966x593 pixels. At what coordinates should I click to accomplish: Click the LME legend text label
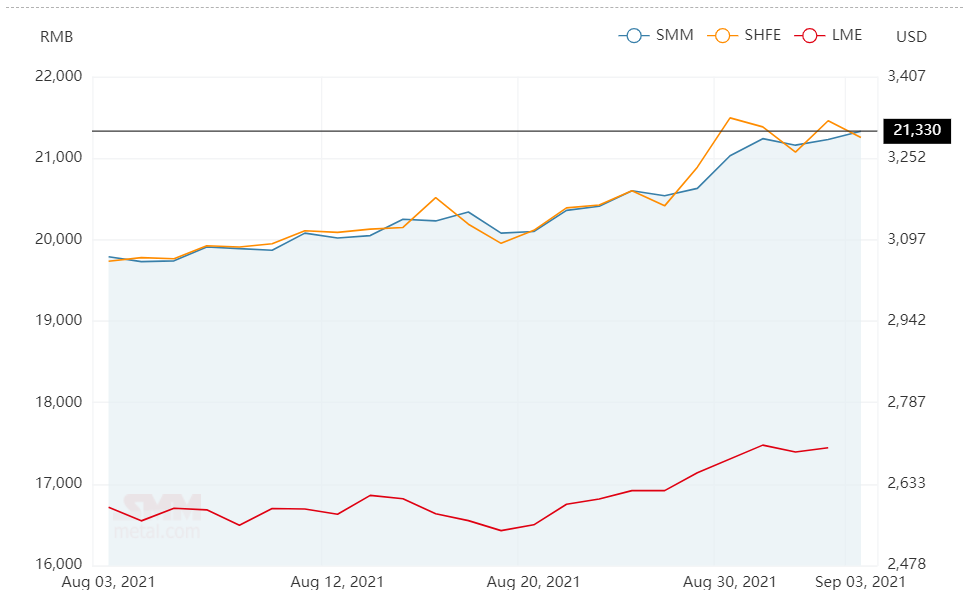847,35
